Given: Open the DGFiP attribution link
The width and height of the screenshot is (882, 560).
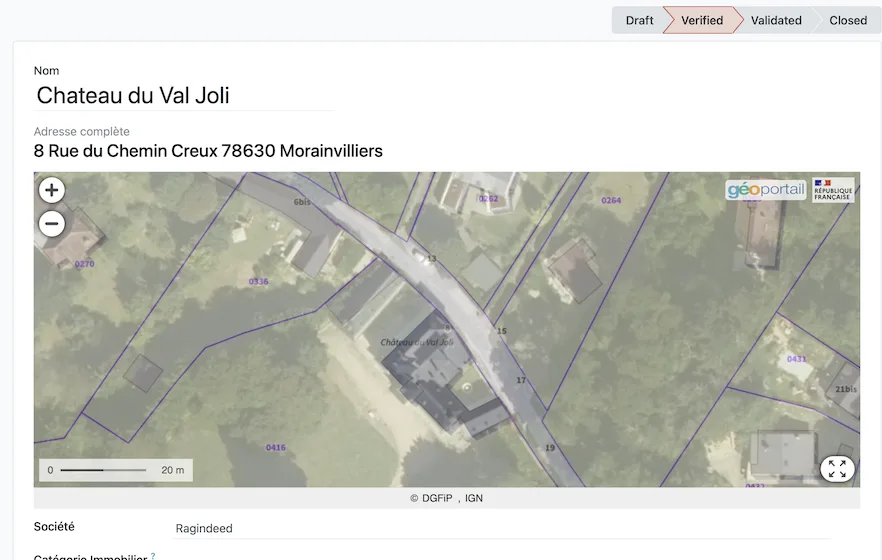Looking at the screenshot, I should pos(437,498).
